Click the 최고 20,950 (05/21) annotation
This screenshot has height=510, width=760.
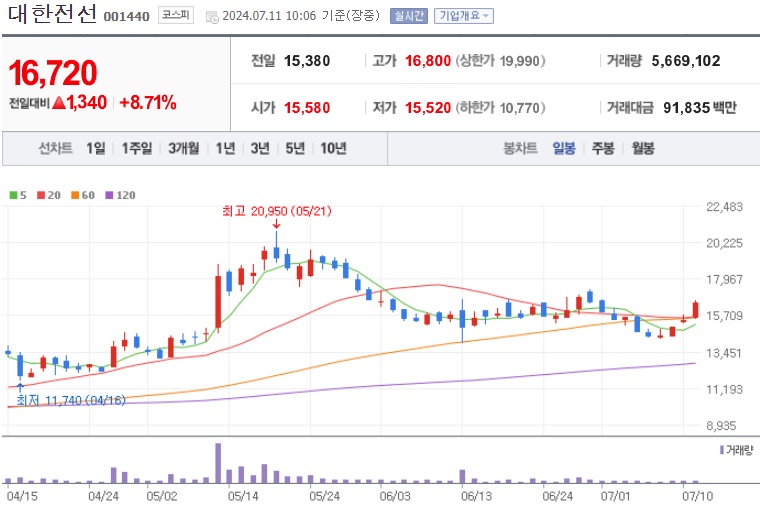pyautogui.click(x=277, y=211)
